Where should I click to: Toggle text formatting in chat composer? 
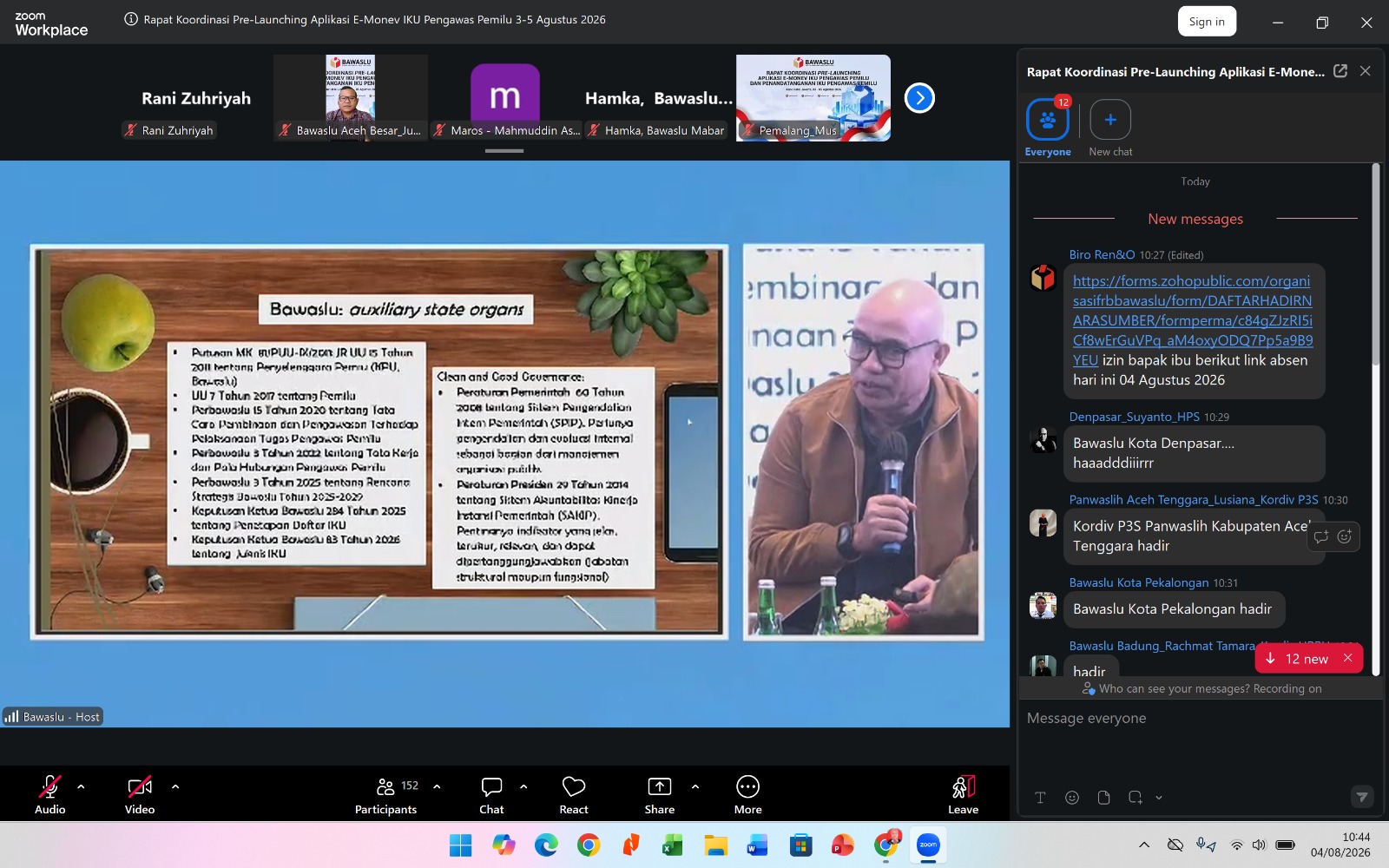pos(1040,798)
